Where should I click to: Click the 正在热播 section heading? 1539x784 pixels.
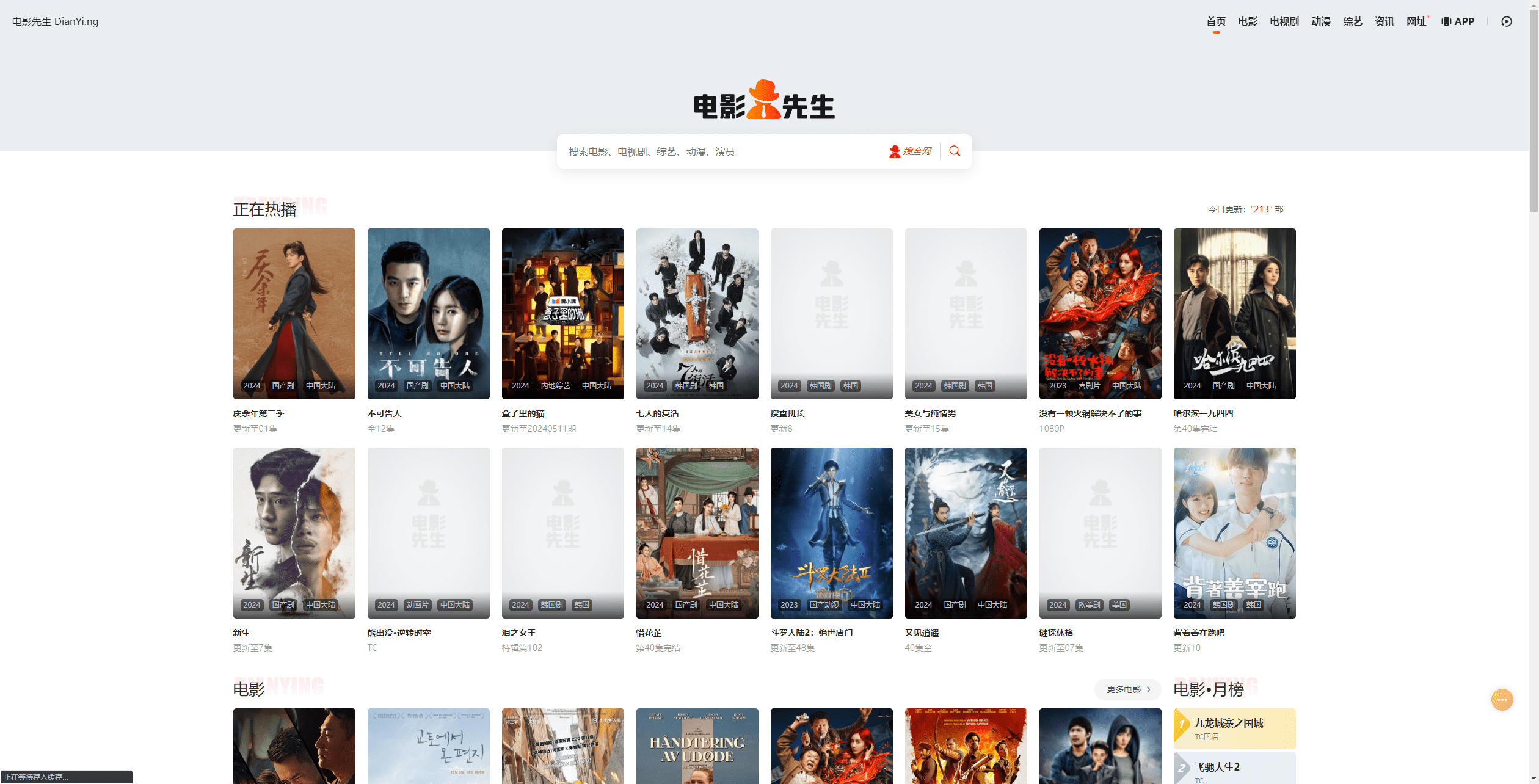coord(264,209)
